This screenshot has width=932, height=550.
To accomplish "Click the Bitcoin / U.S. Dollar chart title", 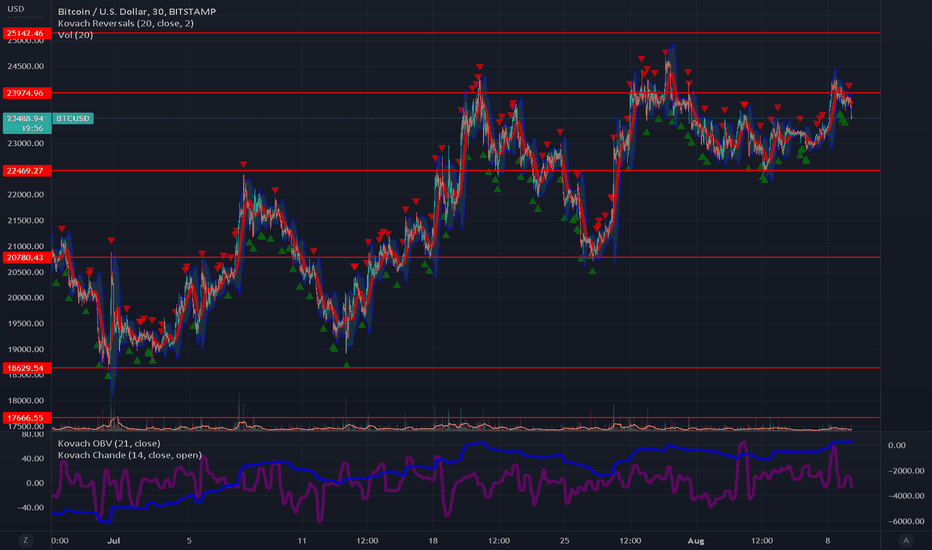I will (x=137, y=11).
